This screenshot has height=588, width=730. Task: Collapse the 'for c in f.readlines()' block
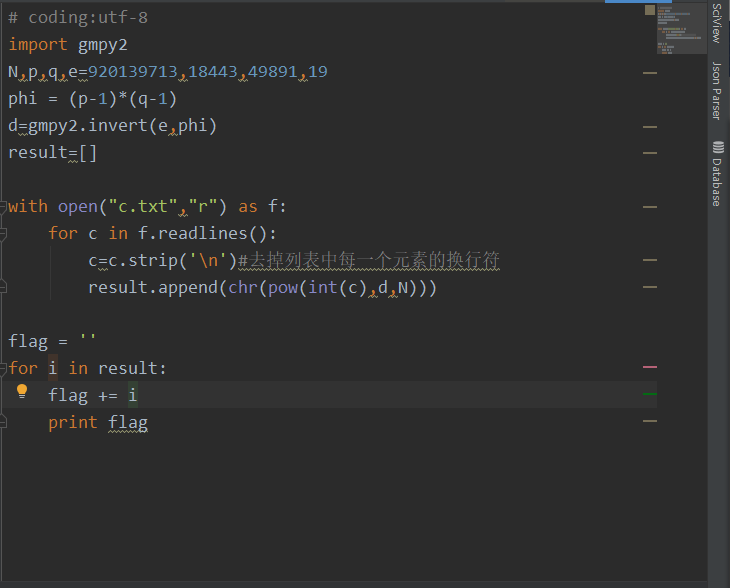[x=3, y=234]
